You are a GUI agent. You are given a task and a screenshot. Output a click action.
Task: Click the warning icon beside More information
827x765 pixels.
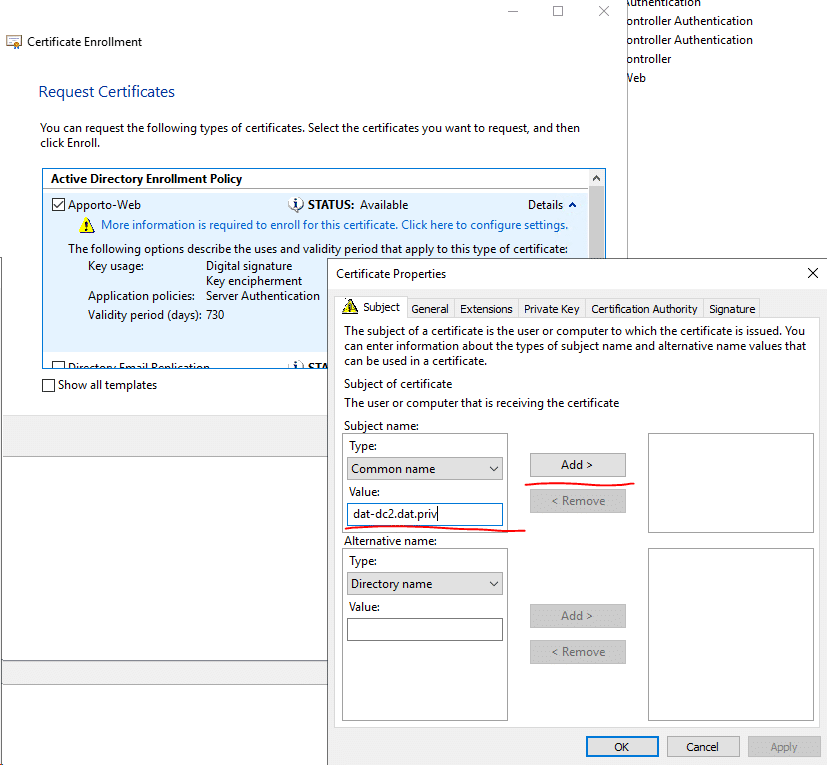coord(88,226)
